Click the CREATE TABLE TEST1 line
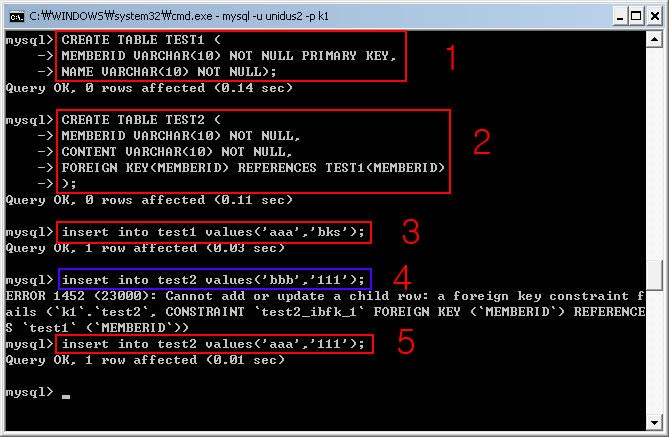The width and height of the screenshot is (669, 437). coord(141,40)
